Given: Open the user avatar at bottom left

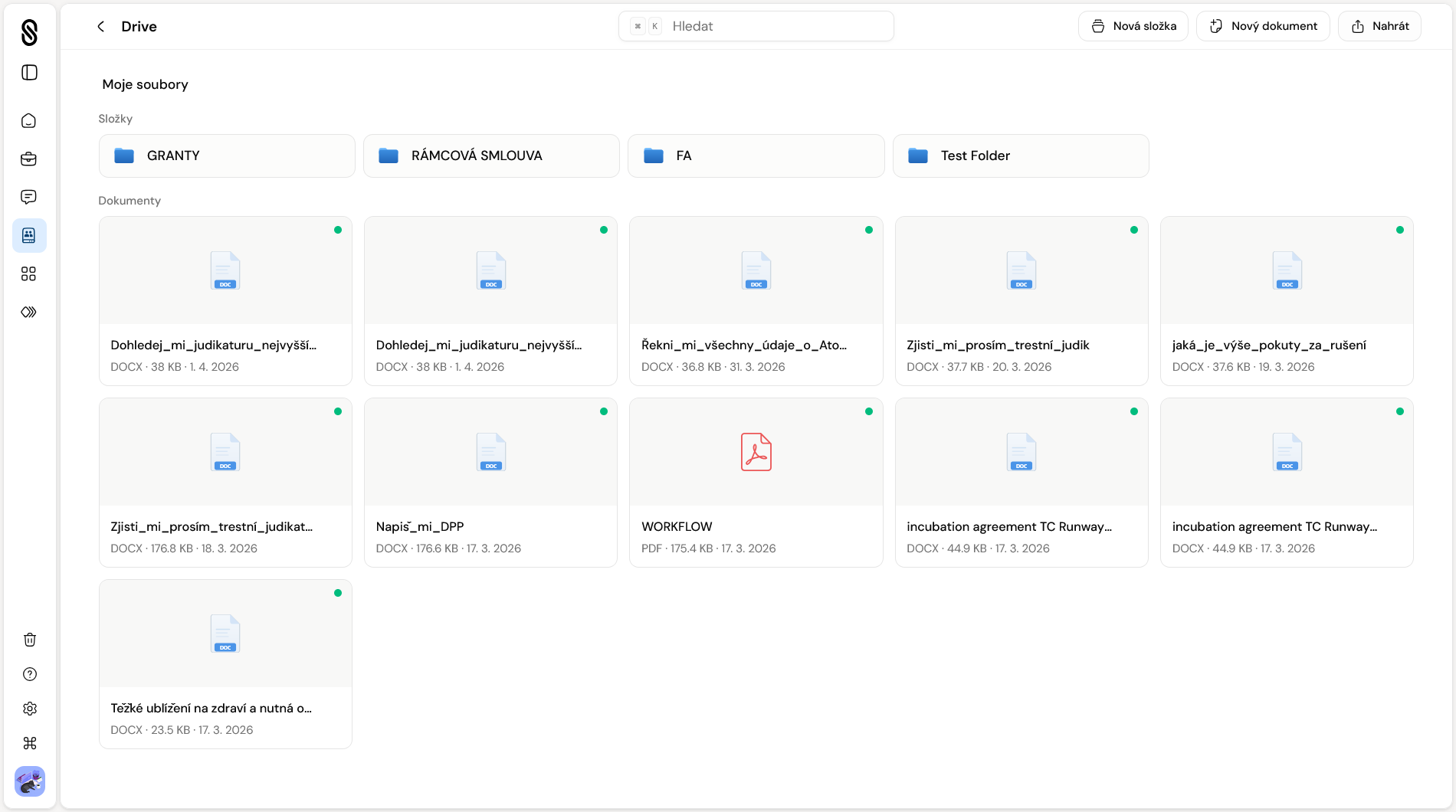Looking at the screenshot, I should [x=30, y=781].
